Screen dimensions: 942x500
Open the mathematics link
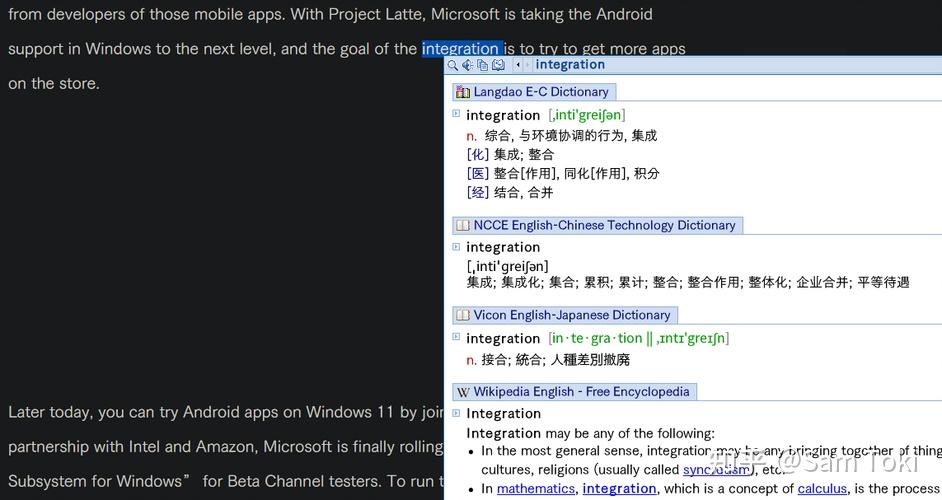[x=536, y=489]
